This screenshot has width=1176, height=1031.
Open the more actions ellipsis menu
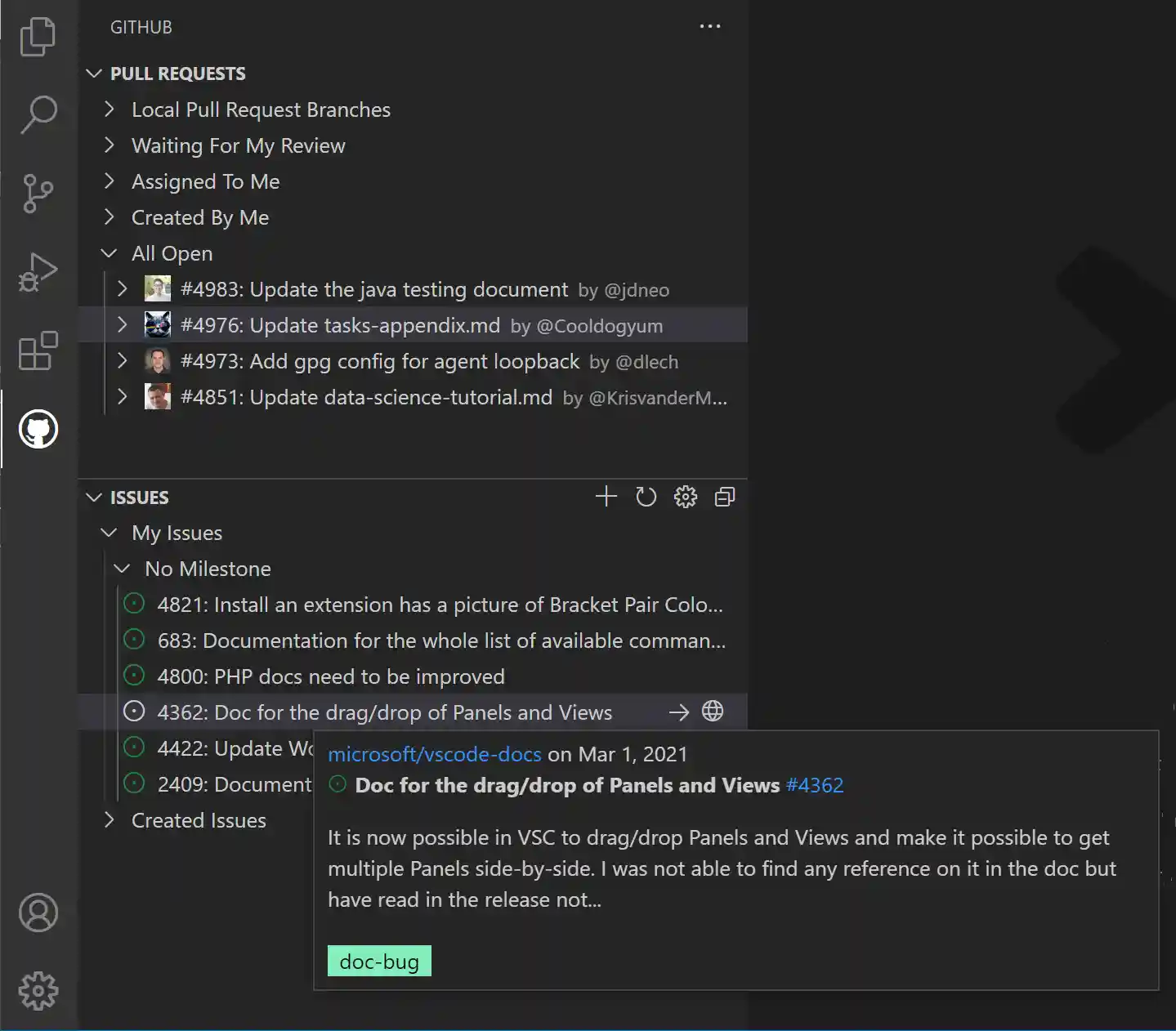709,26
